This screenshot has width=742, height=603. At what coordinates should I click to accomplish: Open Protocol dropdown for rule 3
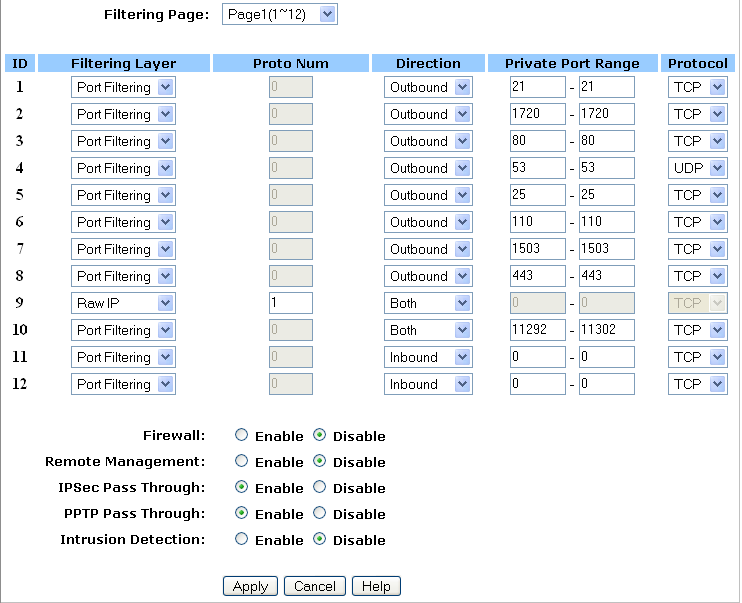pyautogui.click(x=698, y=141)
